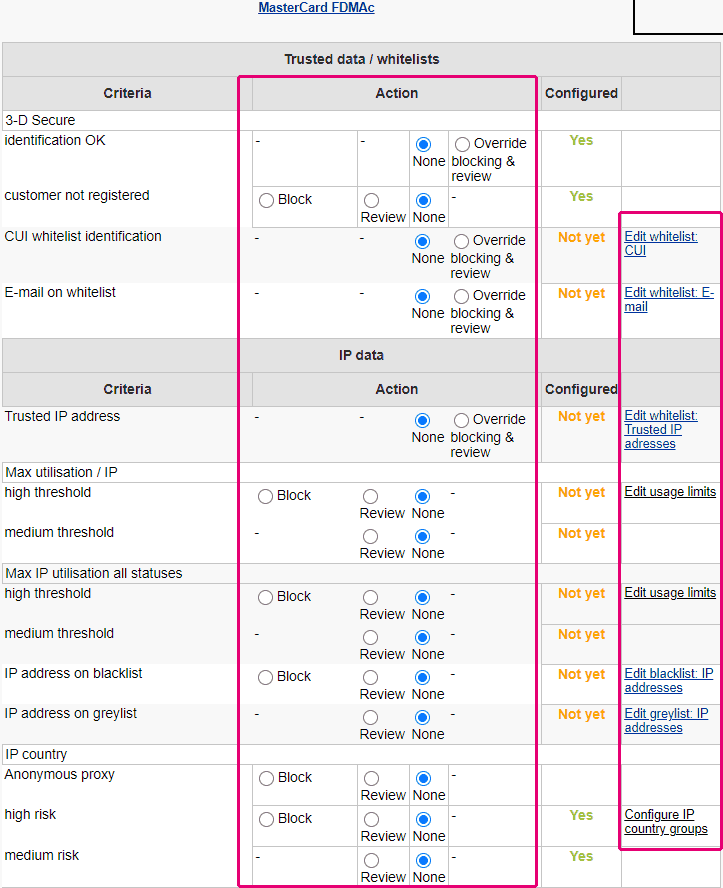This screenshot has height=888, width=723.
Task: Click Edit whitelist: E-mail link
Action: pyautogui.click(x=668, y=299)
